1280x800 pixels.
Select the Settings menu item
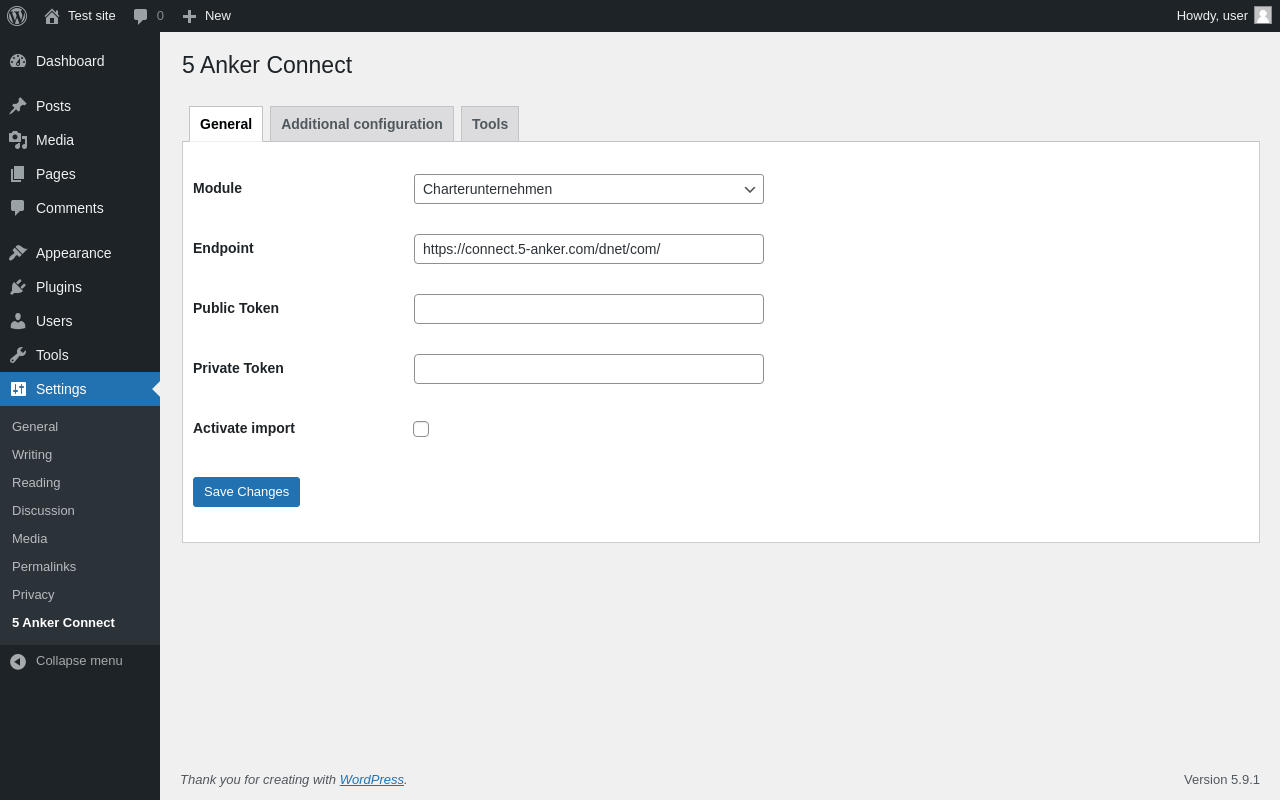pyautogui.click(x=80, y=389)
